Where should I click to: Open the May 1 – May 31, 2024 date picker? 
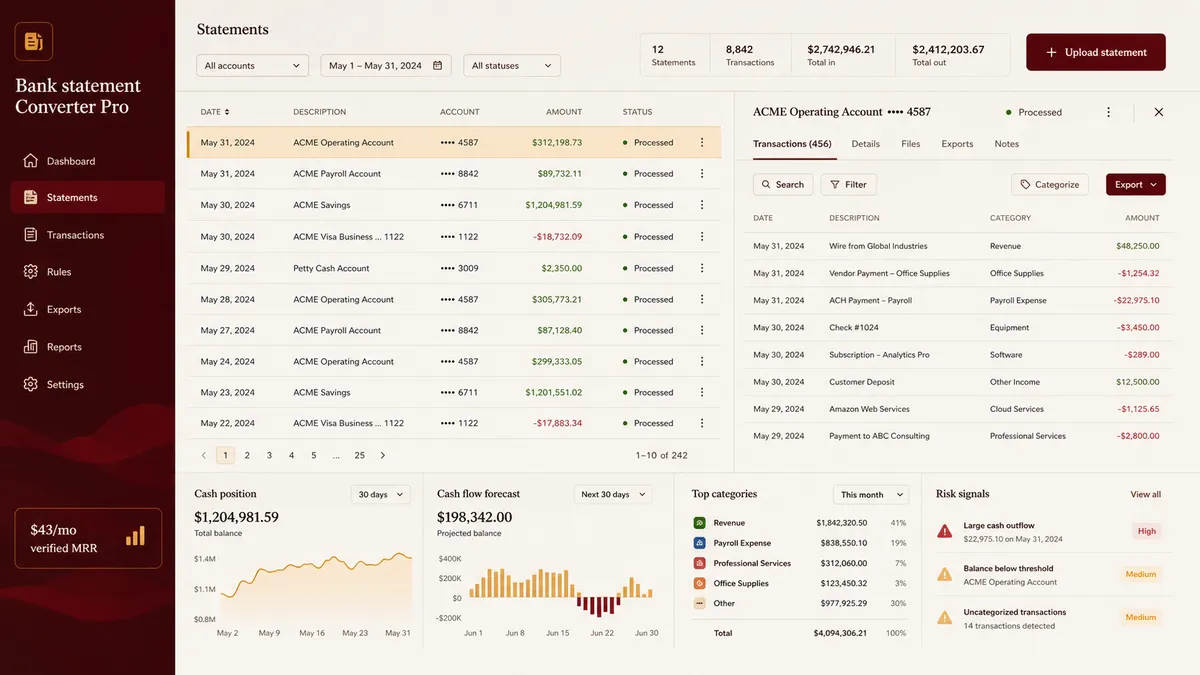click(x=386, y=66)
